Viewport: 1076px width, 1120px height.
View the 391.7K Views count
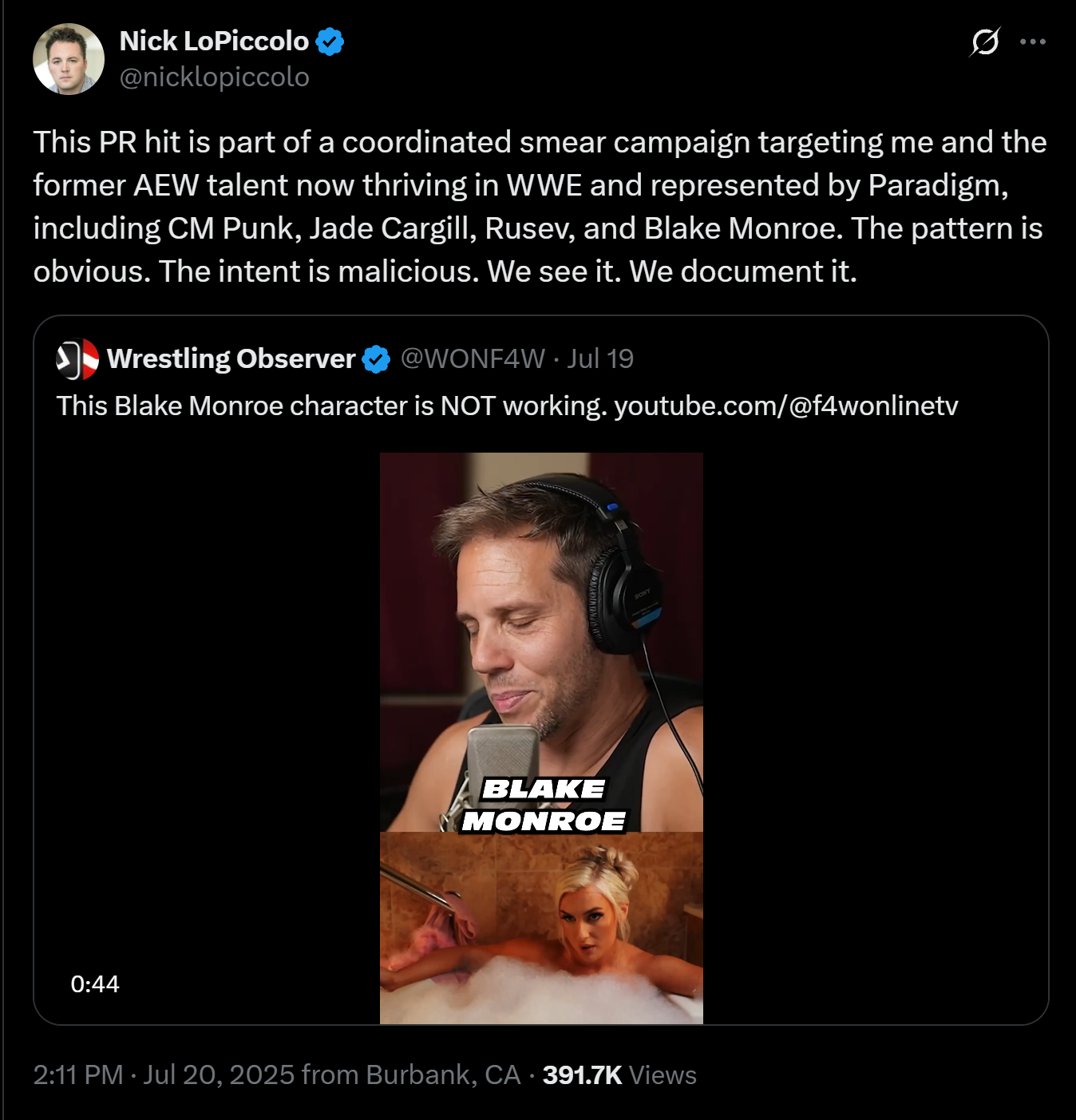click(619, 1075)
